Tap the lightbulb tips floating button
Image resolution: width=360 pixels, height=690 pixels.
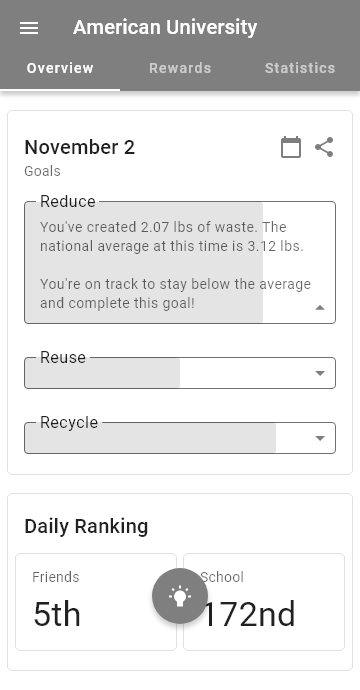point(180,596)
